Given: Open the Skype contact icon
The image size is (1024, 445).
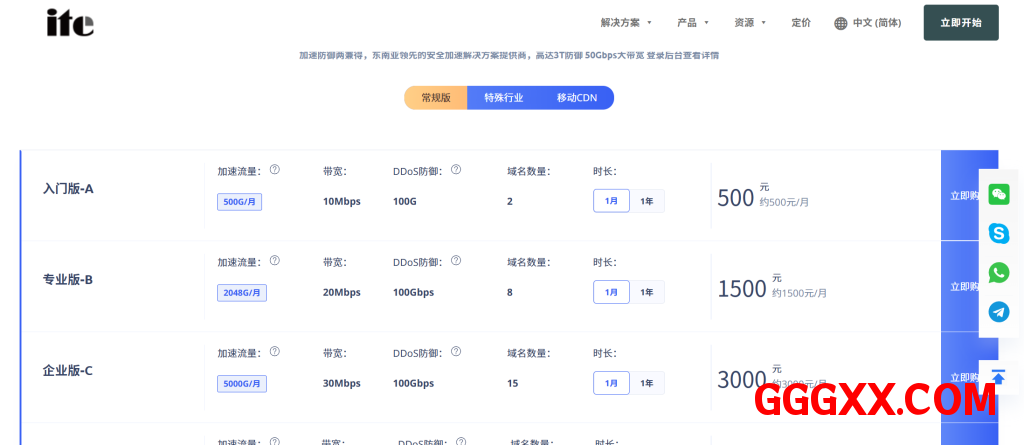Looking at the screenshot, I should (x=998, y=233).
